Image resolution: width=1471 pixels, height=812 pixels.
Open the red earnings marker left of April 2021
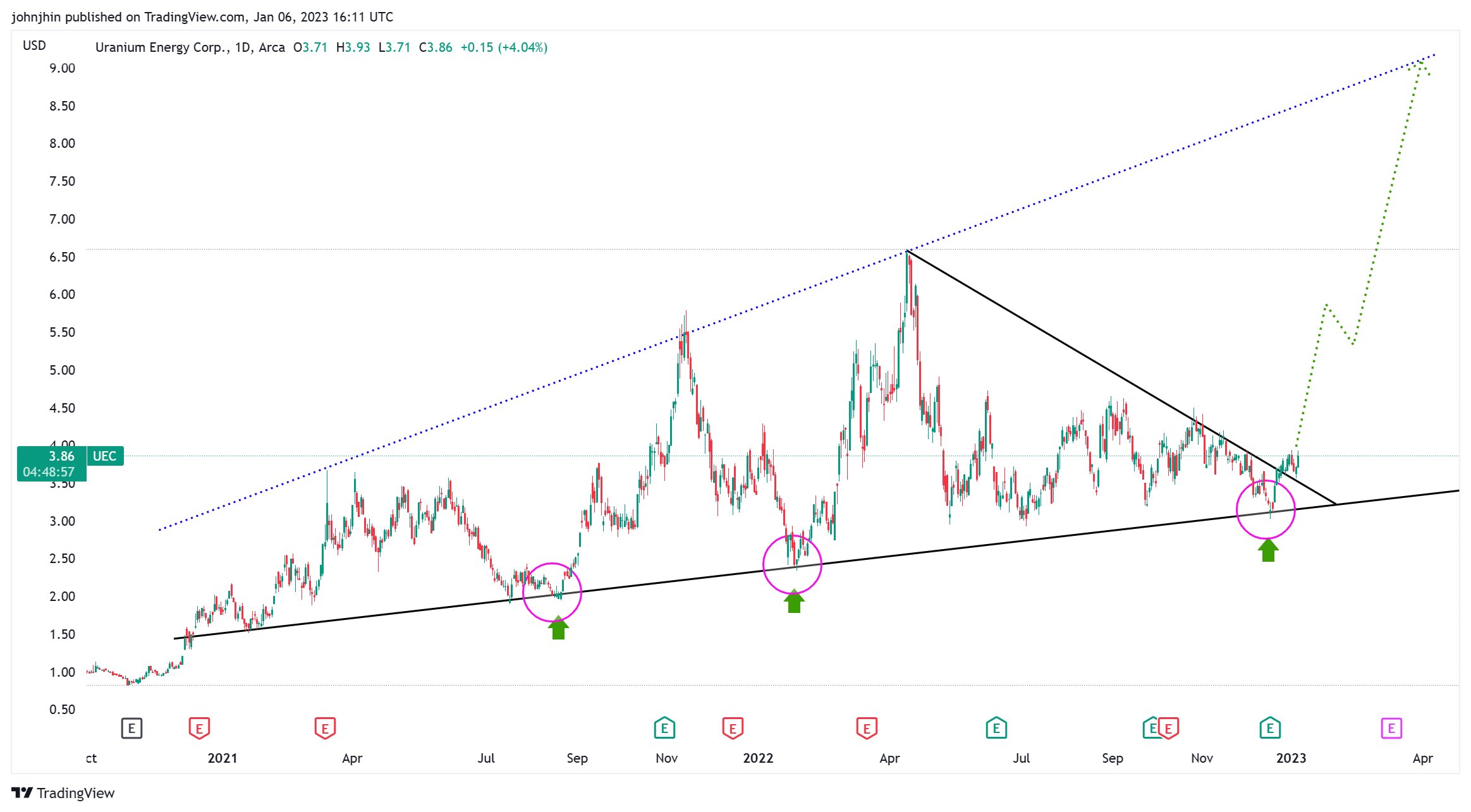pyautogui.click(x=325, y=728)
